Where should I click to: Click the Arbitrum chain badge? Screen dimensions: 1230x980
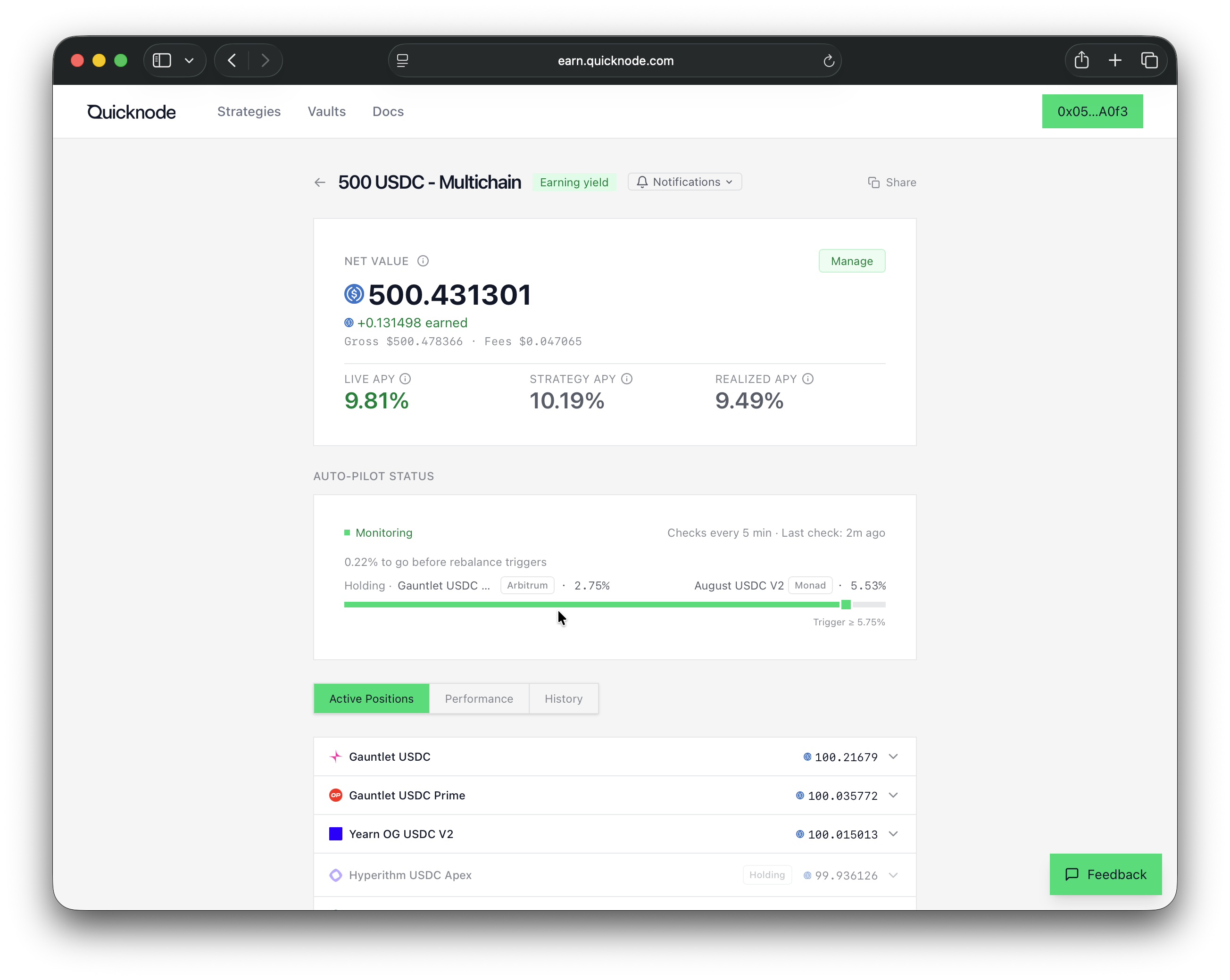click(527, 585)
